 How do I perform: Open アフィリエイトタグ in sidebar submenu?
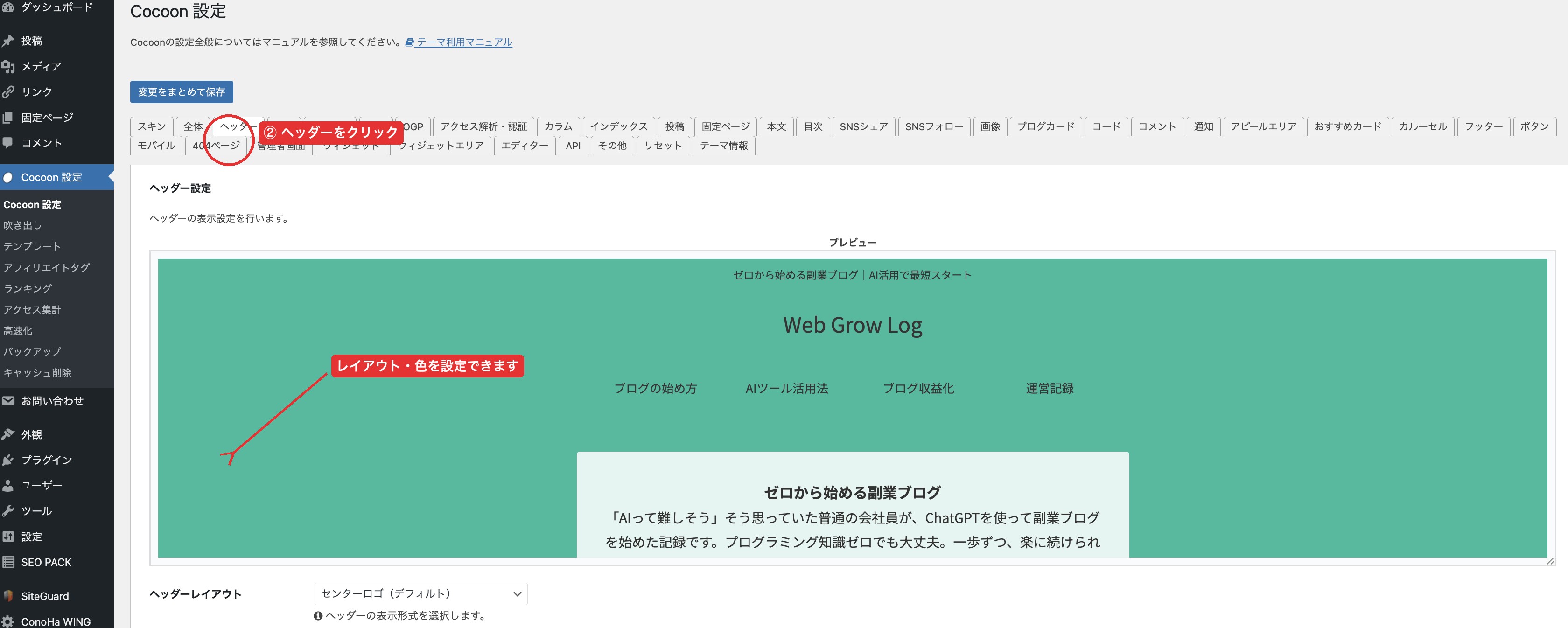[46, 268]
